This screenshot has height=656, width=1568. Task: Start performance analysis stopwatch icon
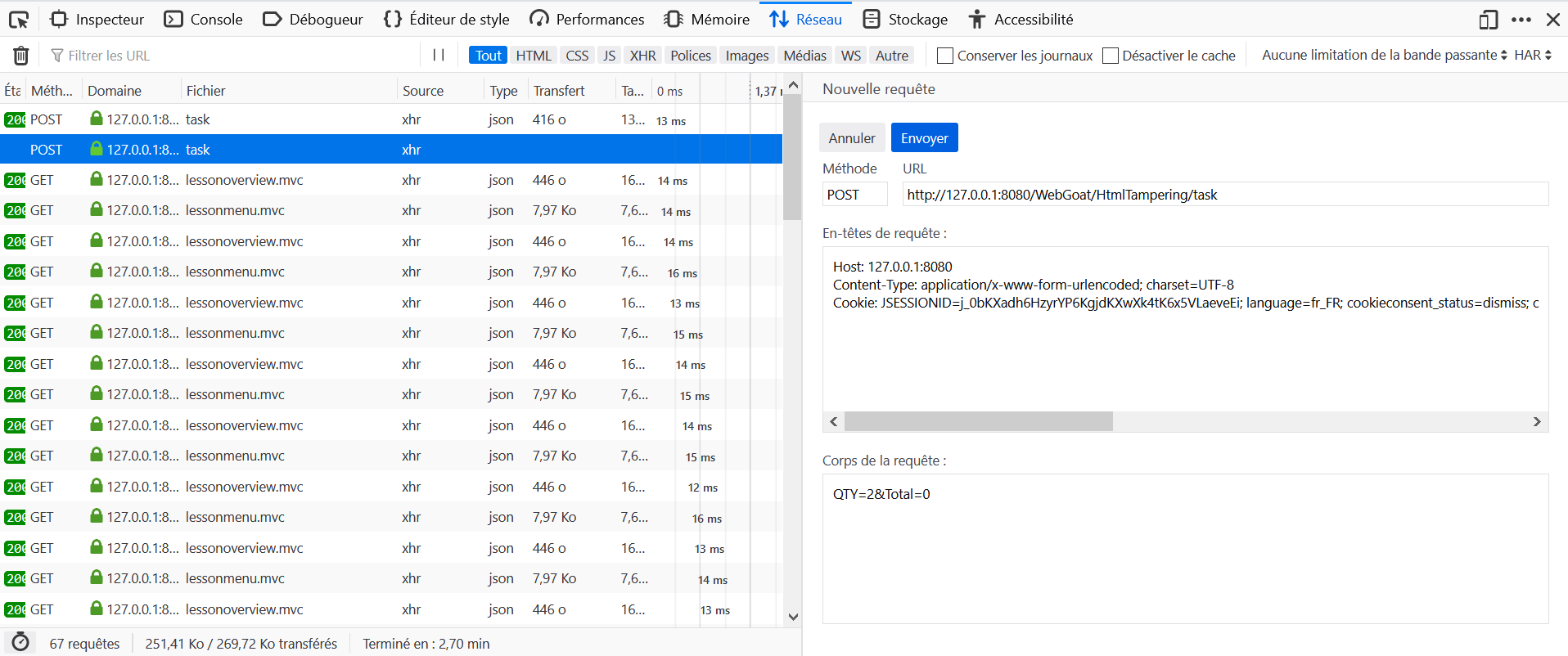click(20, 643)
